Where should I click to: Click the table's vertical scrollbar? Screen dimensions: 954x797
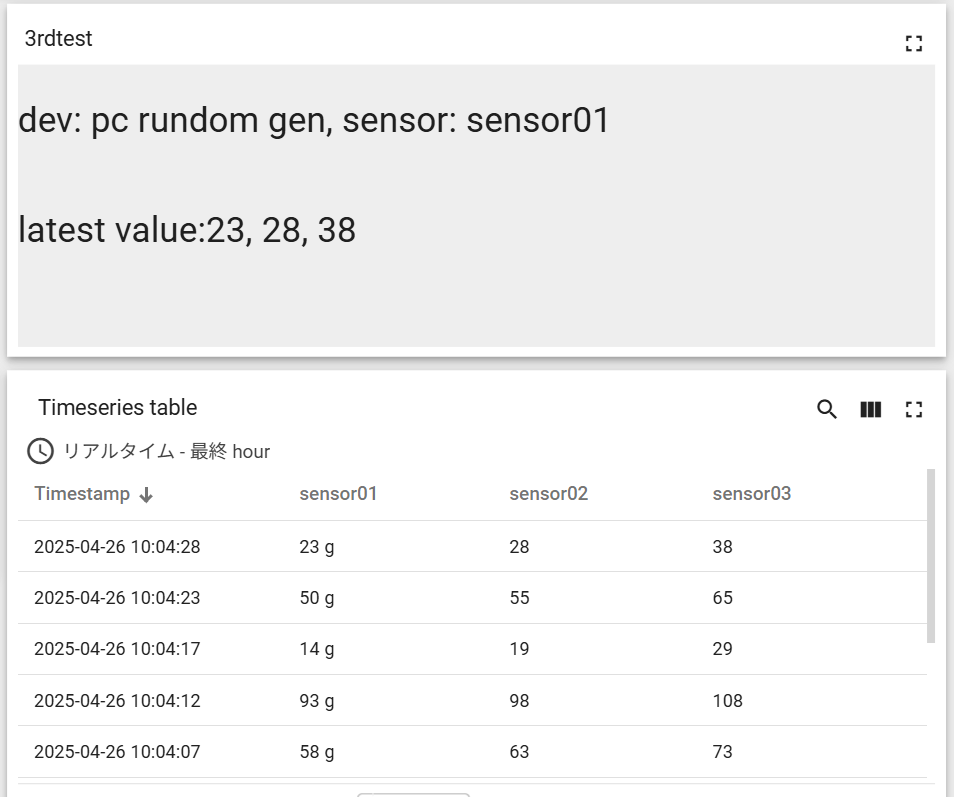coord(930,555)
